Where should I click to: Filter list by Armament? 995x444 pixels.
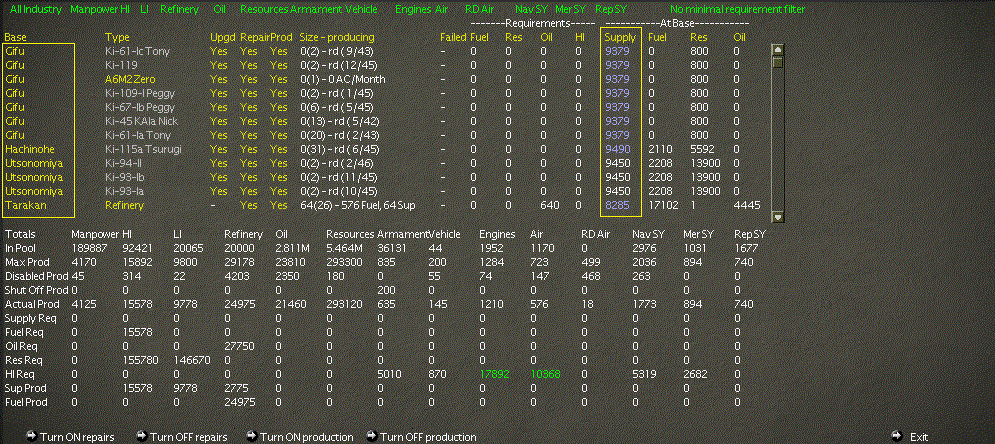click(x=316, y=10)
